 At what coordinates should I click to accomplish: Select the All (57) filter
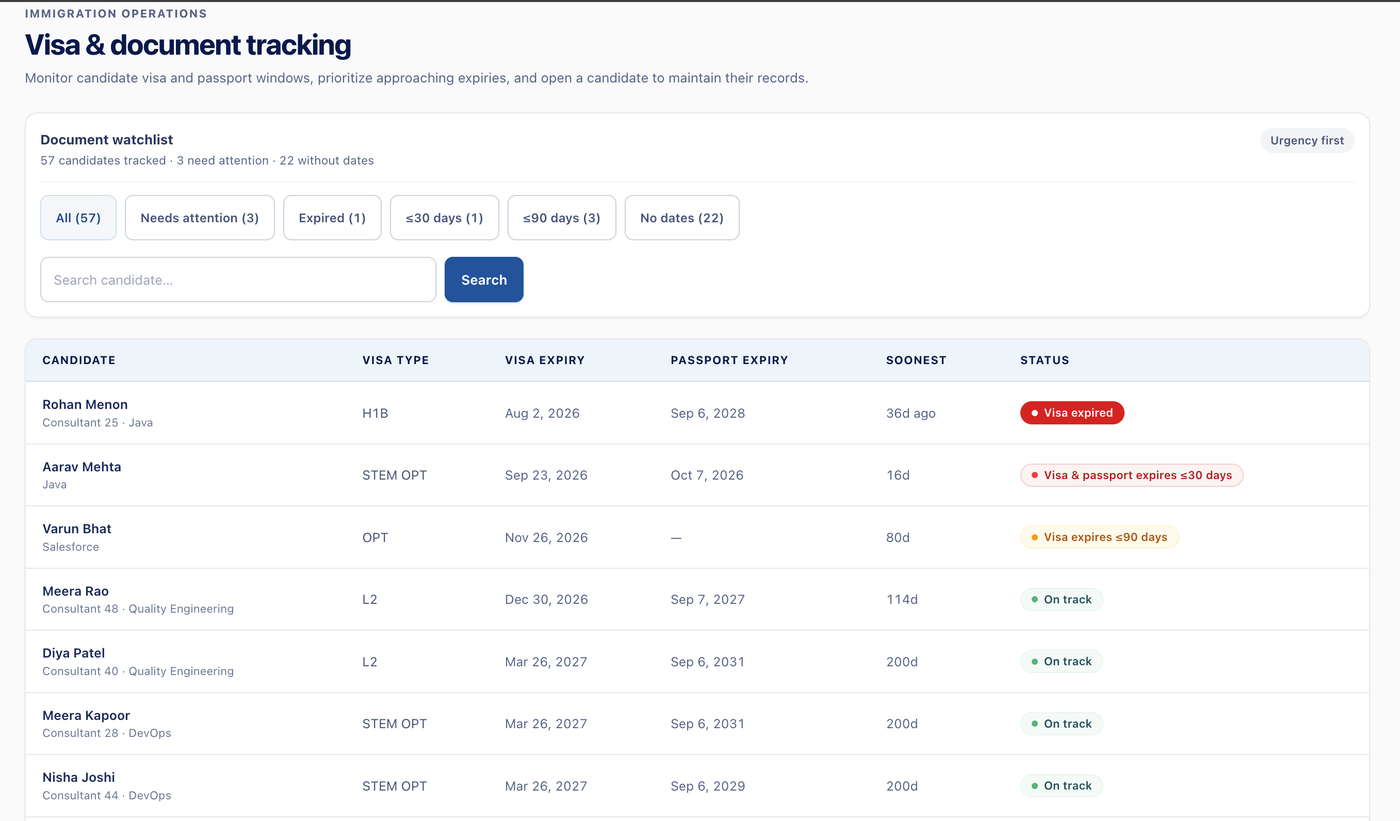(x=78, y=218)
